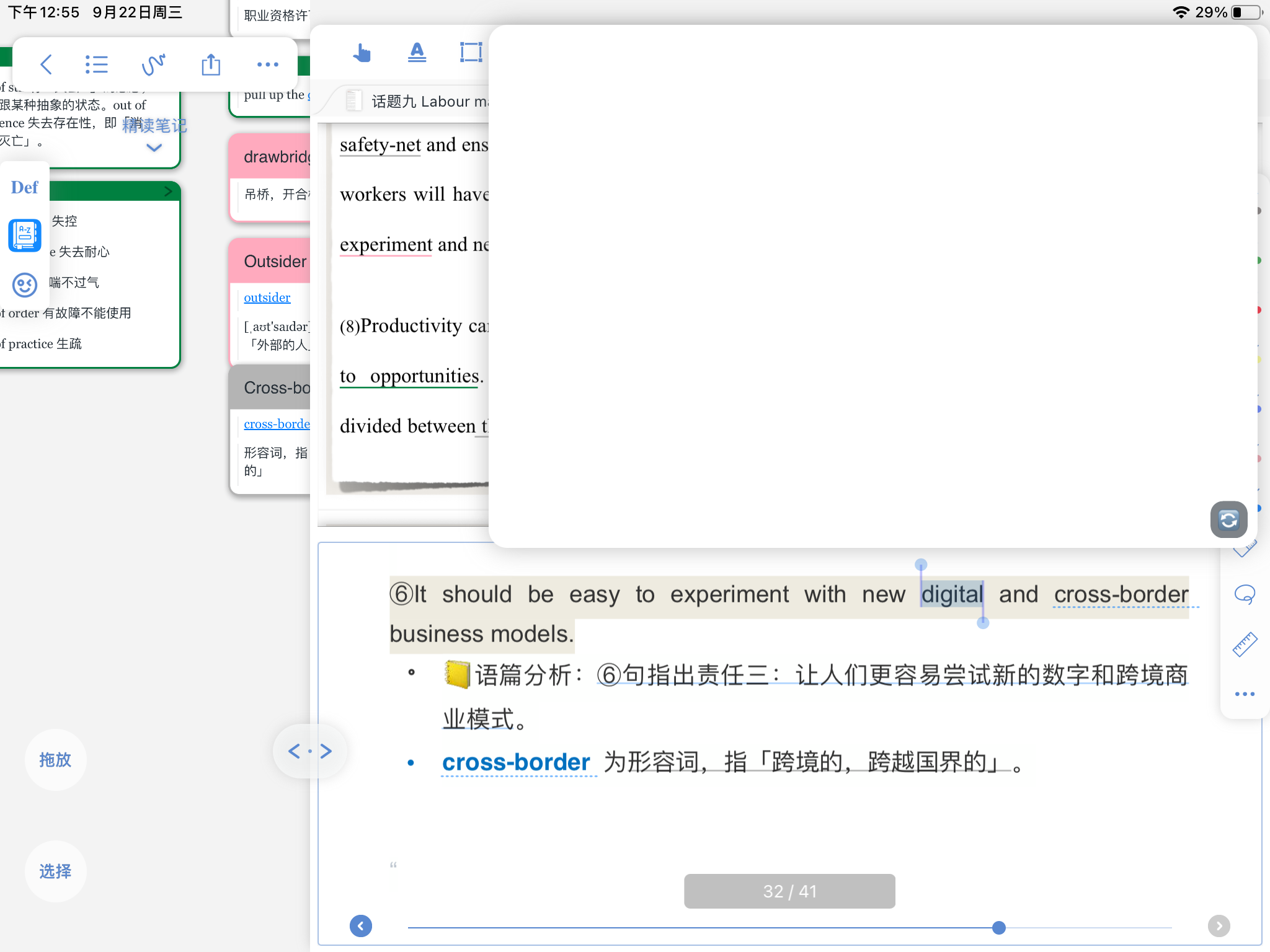The width and height of the screenshot is (1270, 952).
Task: Tap the left-right navigation chevrons button
Action: point(310,751)
